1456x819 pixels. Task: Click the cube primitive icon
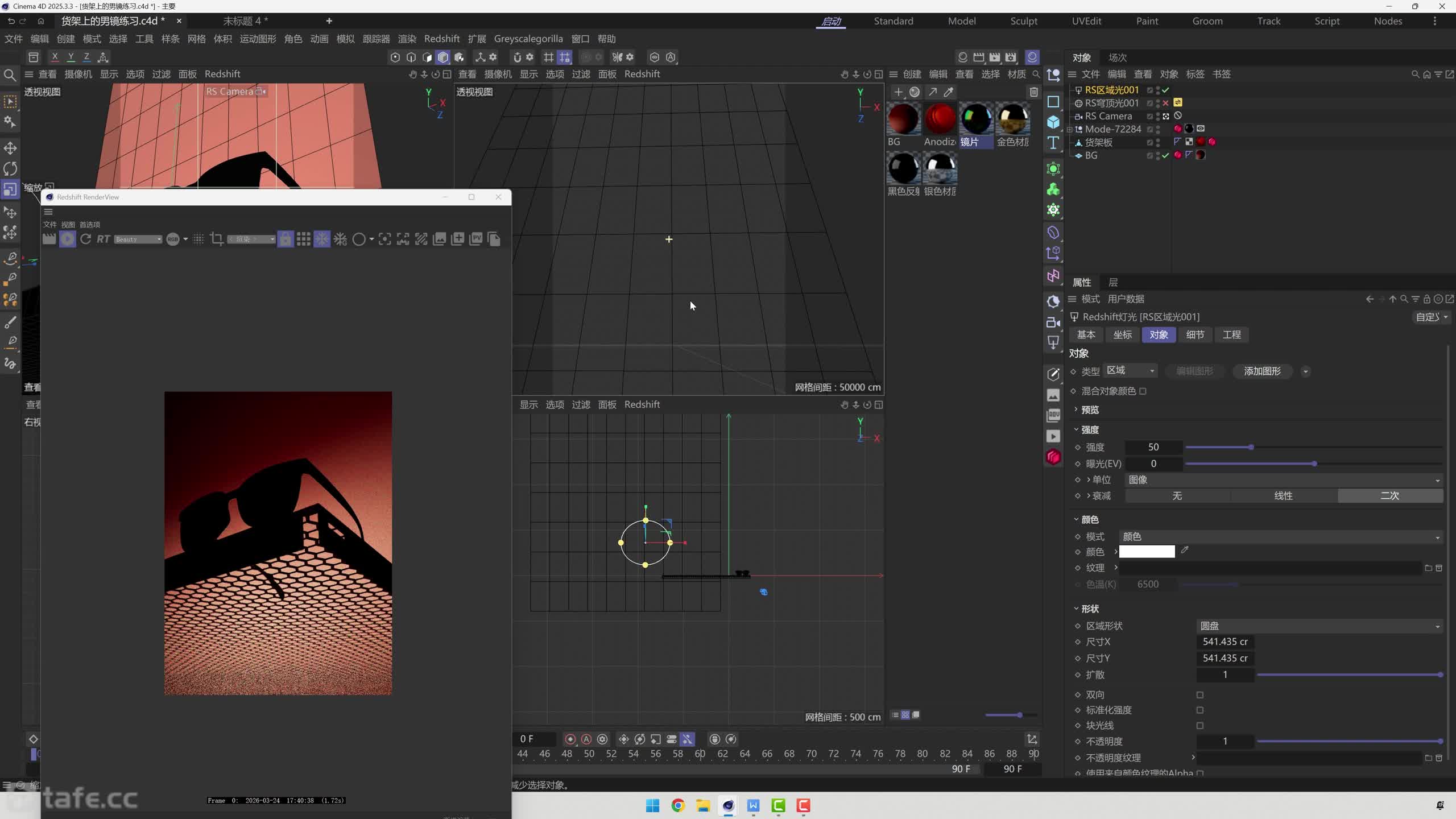pyautogui.click(x=1053, y=122)
